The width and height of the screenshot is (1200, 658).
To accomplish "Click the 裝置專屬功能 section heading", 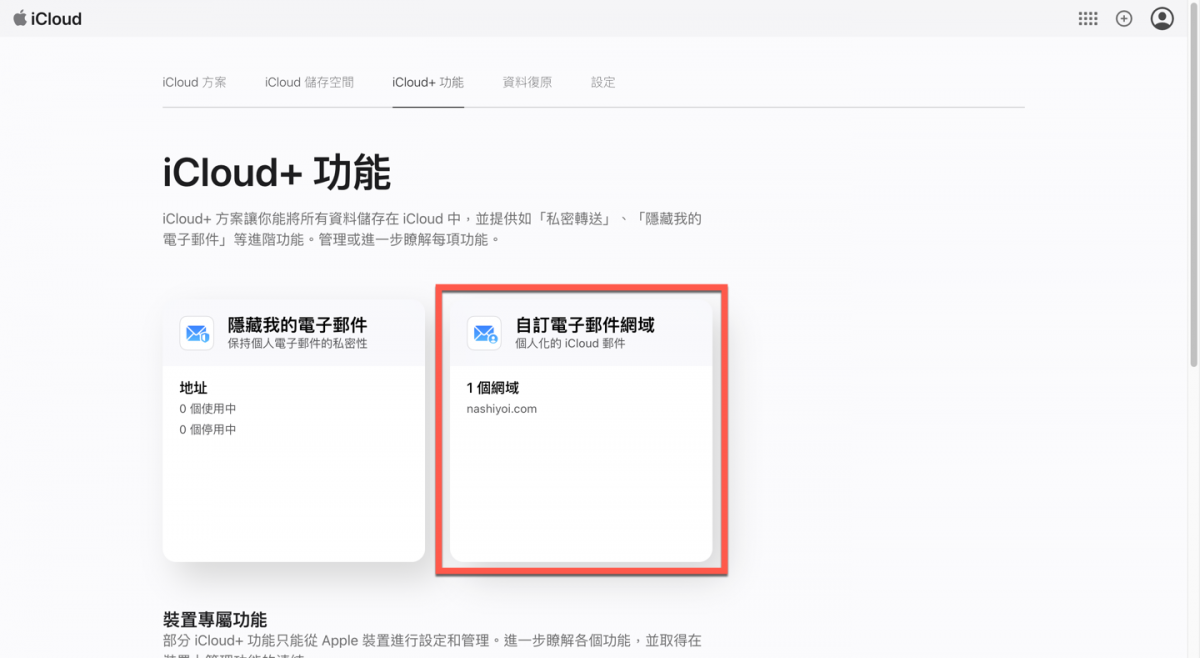I will point(215,620).
